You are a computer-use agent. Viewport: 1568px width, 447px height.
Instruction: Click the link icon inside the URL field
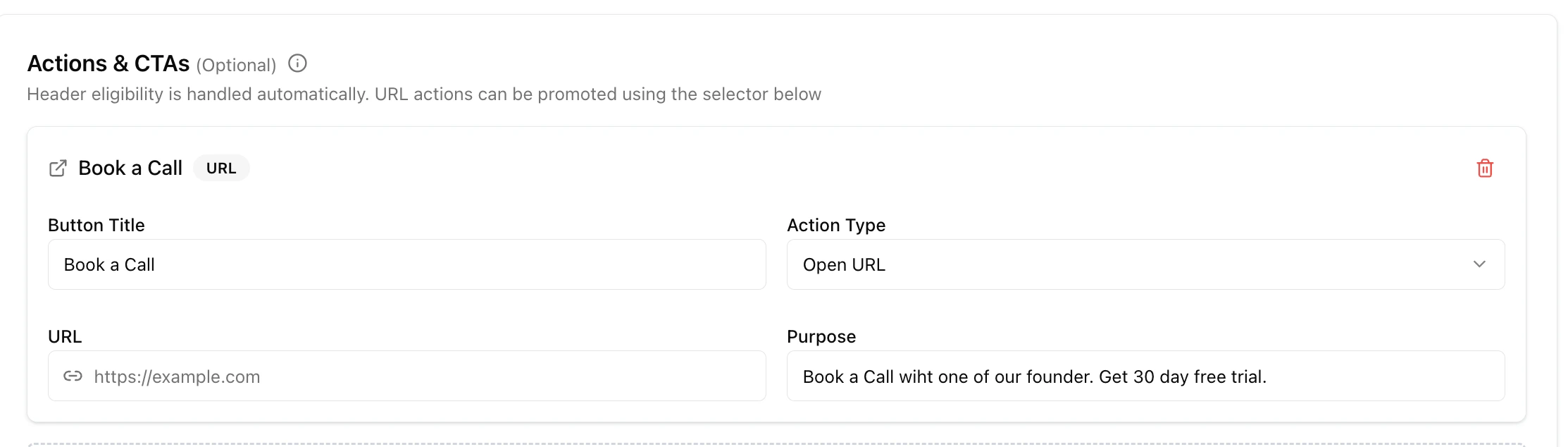pyautogui.click(x=73, y=376)
